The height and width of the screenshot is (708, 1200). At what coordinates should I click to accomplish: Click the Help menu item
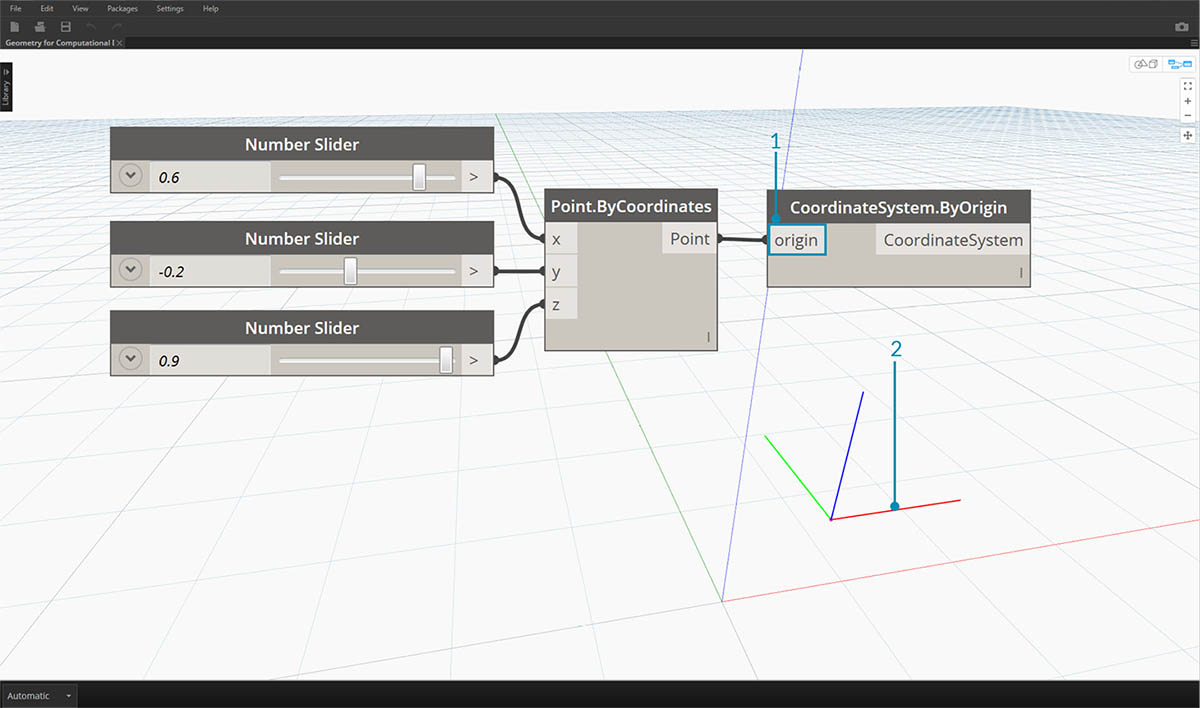(210, 8)
